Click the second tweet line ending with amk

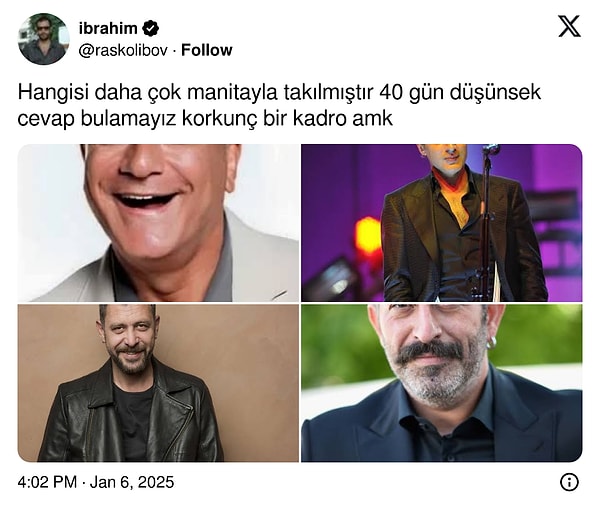205,118
